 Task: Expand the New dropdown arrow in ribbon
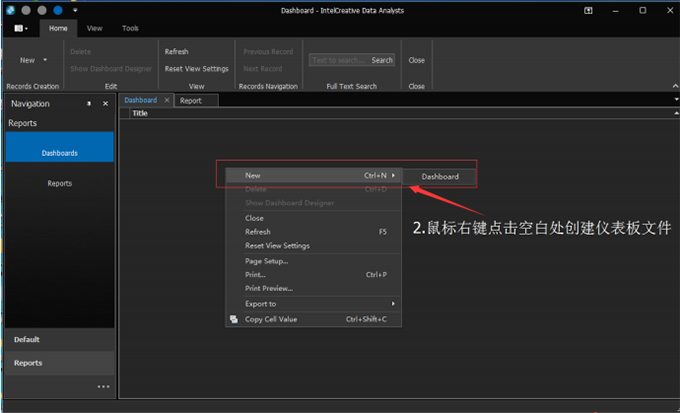point(45,60)
